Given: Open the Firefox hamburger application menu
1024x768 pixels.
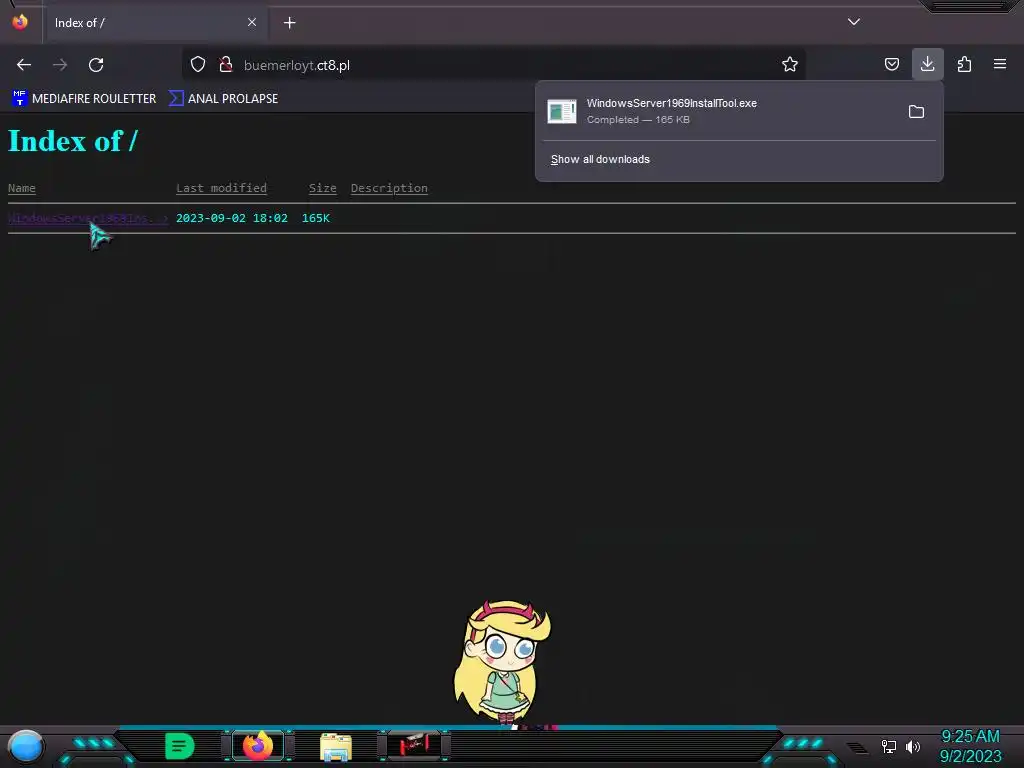Looking at the screenshot, I should (1000, 64).
